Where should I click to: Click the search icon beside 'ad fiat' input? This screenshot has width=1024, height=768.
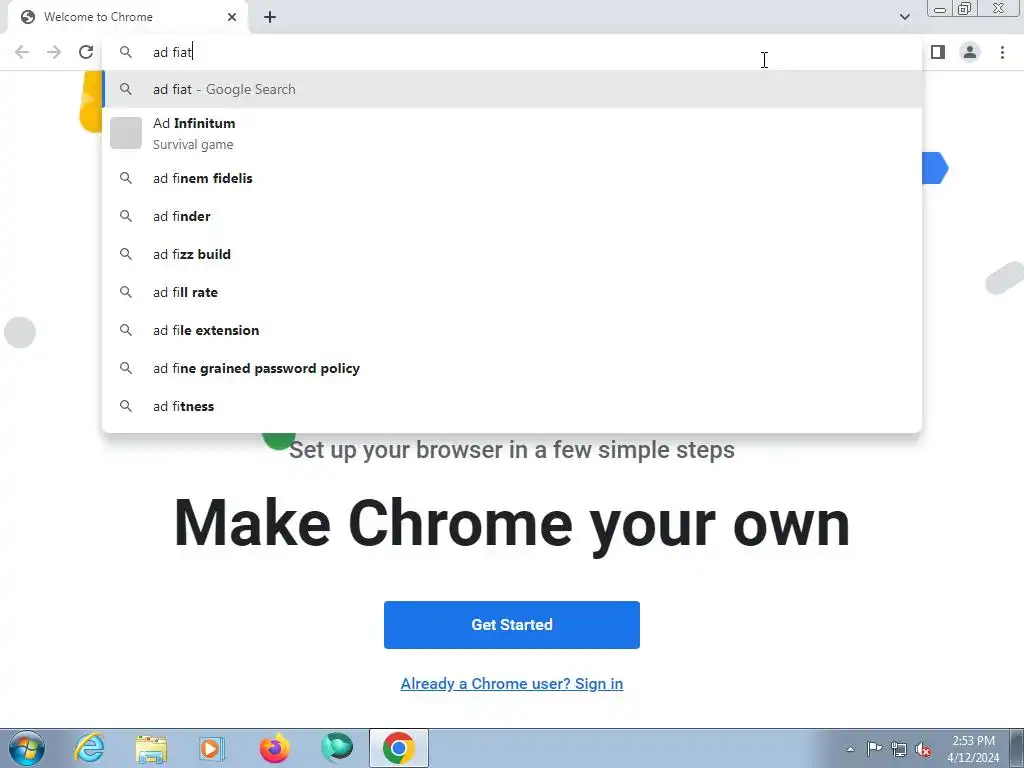coord(125,52)
